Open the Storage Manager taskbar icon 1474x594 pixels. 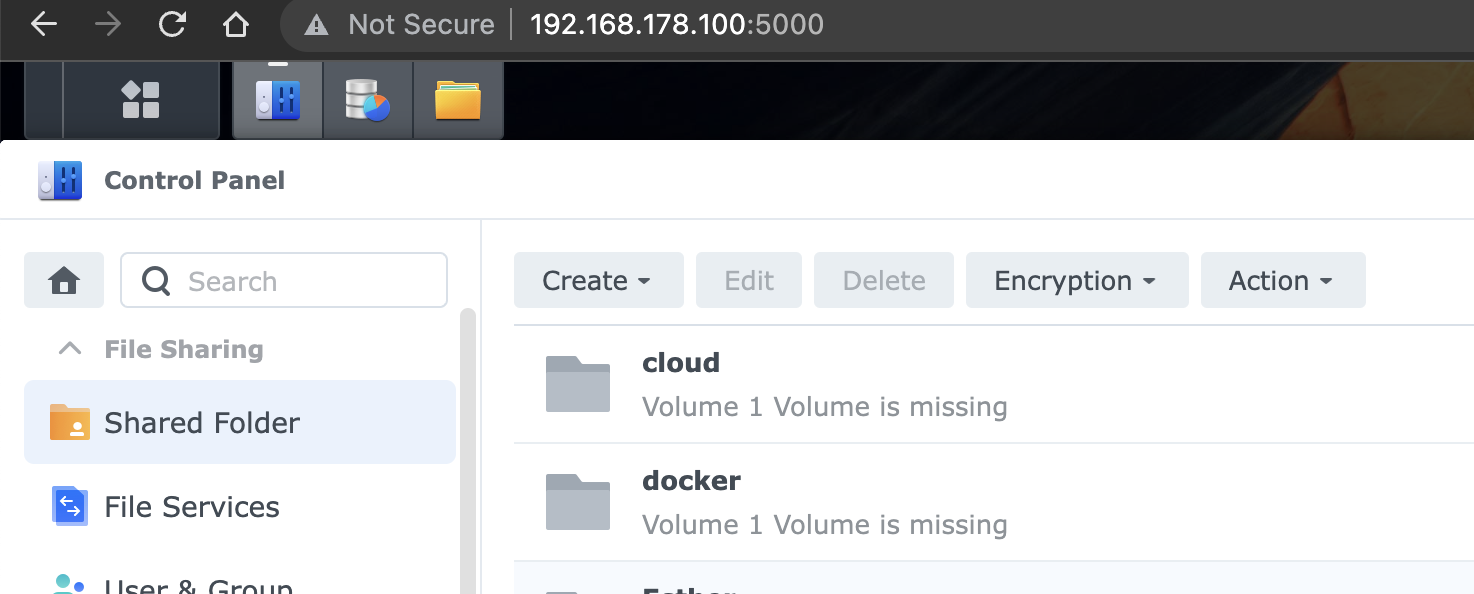pyautogui.click(x=367, y=100)
